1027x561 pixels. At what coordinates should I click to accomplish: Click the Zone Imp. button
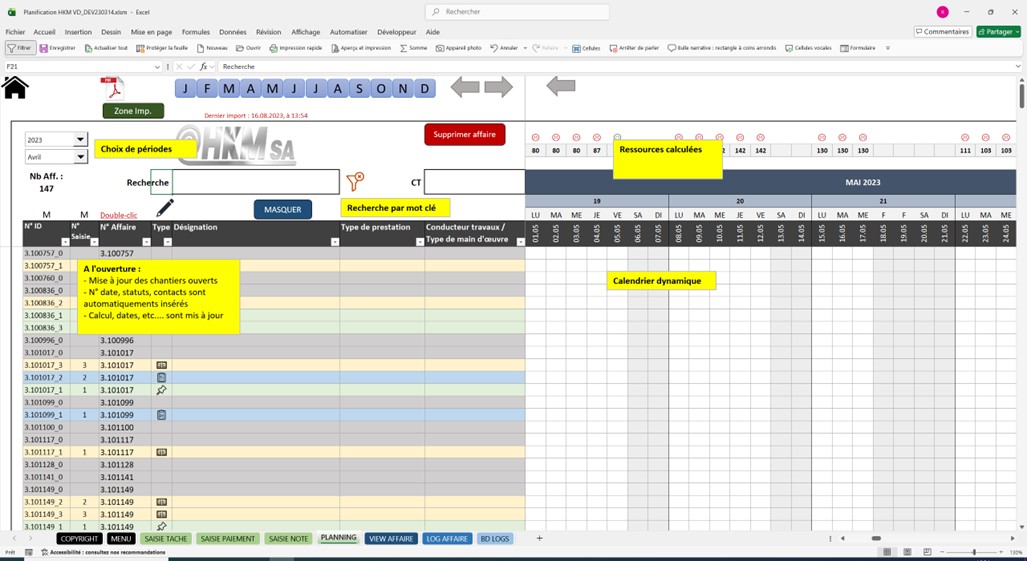[133, 111]
